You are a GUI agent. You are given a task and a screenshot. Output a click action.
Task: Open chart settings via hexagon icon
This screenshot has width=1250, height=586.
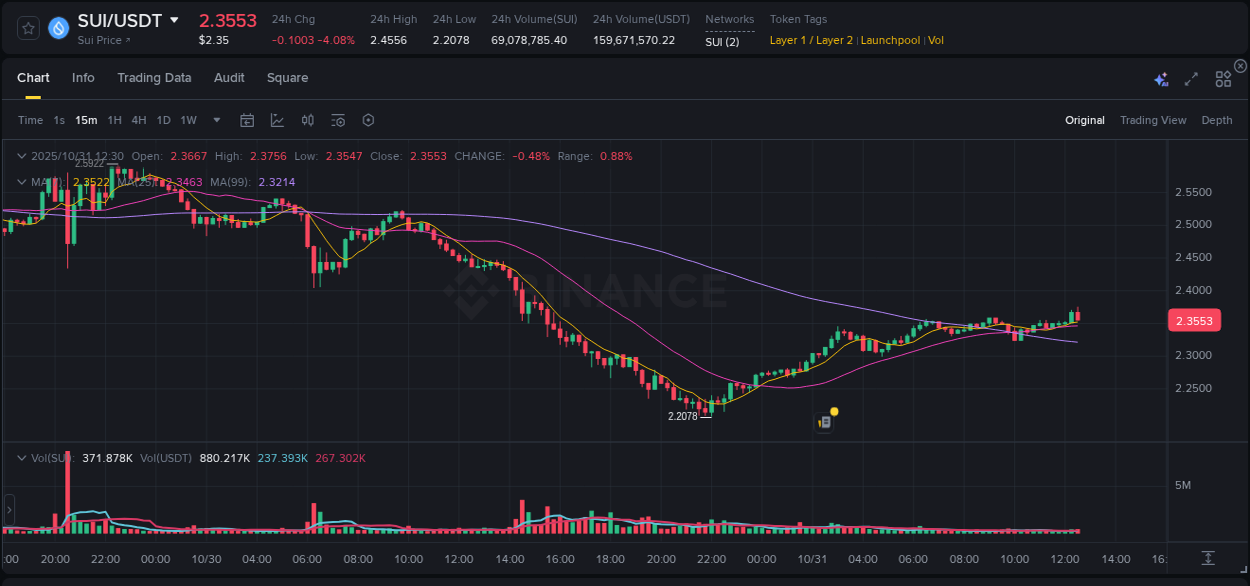tap(367, 119)
